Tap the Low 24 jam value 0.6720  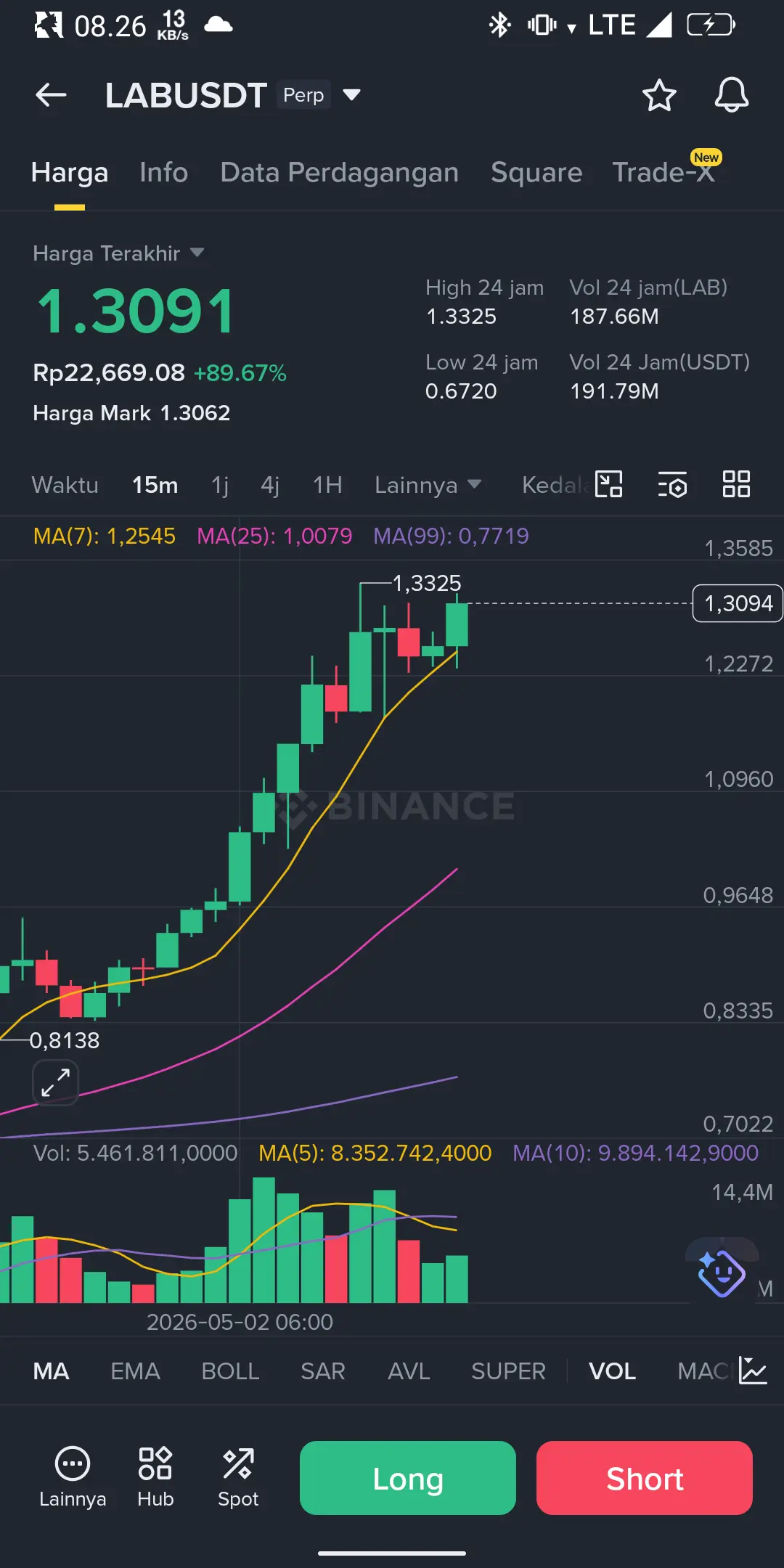click(x=461, y=391)
